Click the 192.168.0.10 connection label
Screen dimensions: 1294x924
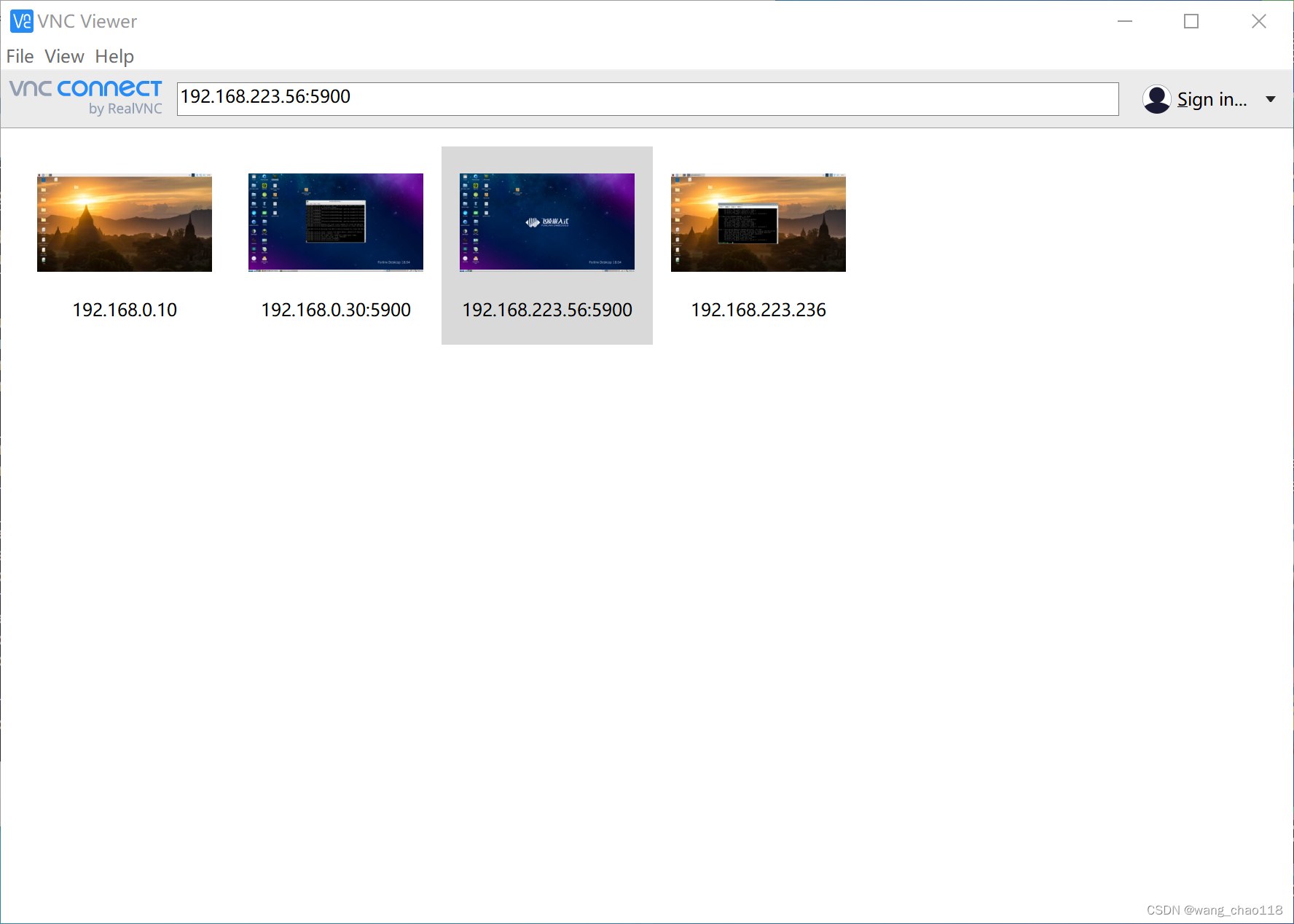tap(124, 310)
